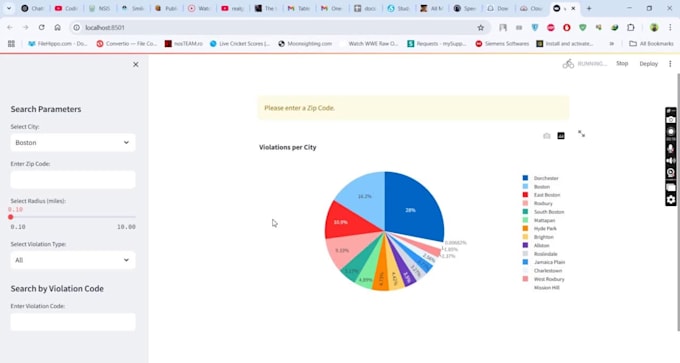Viewport: 680px width, 363px height.
Task: Open the Siemens Softwares bookmark
Action: coord(502,44)
